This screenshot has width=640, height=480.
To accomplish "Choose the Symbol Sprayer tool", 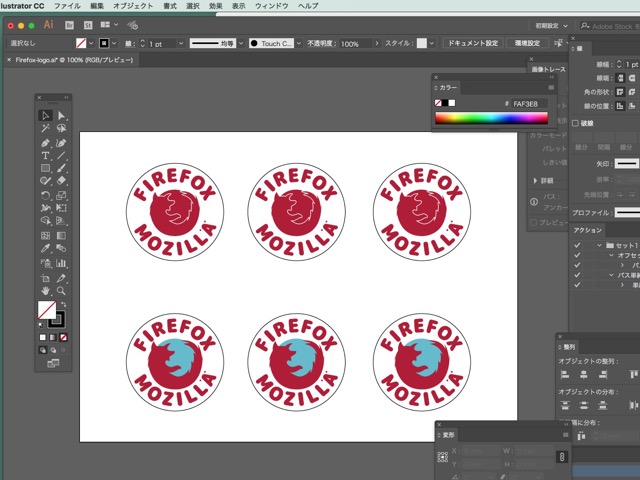I will click(45, 263).
